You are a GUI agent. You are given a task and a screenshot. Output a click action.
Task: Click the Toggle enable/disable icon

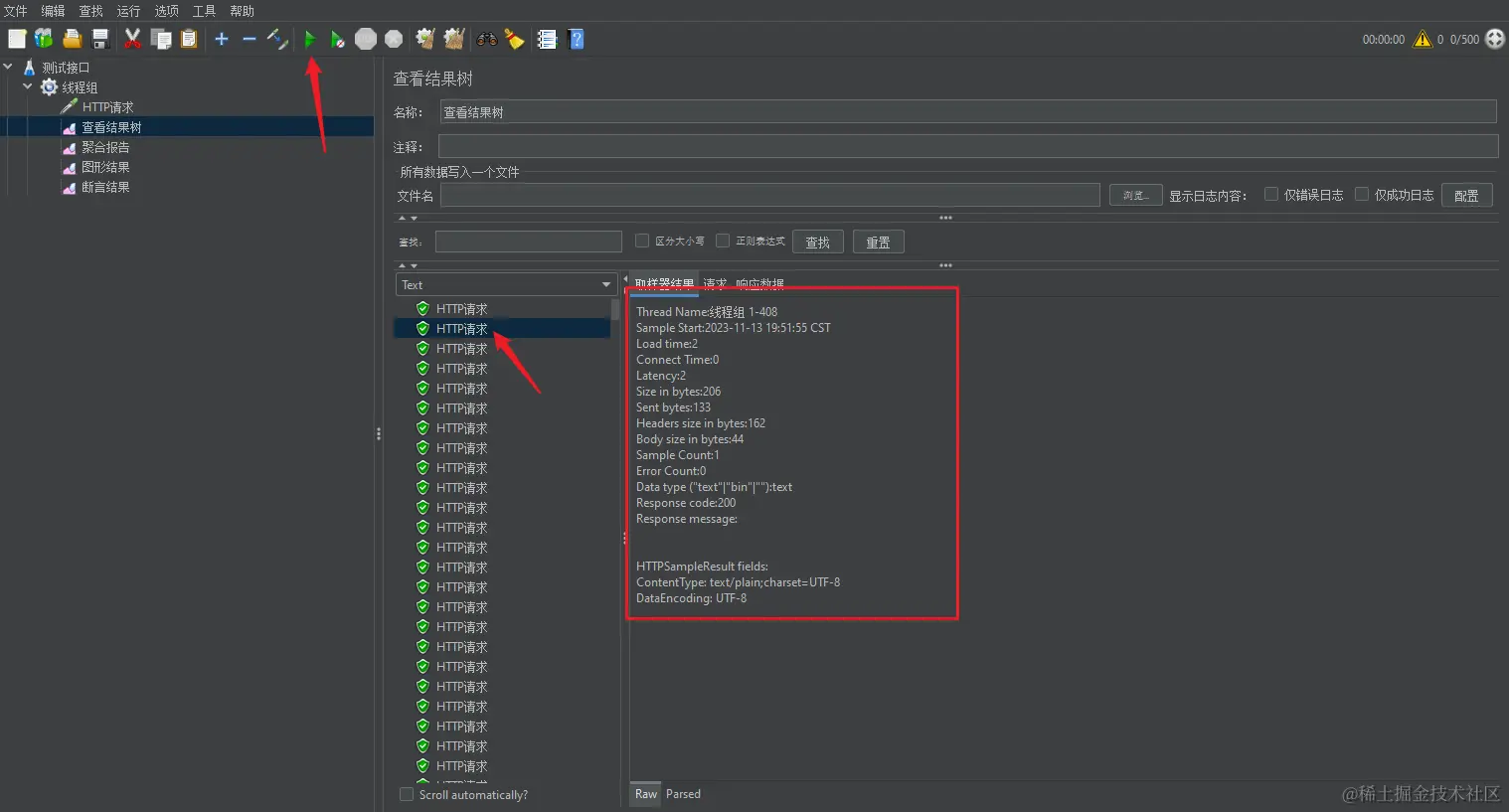pyautogui.click(x=277, y=39)
